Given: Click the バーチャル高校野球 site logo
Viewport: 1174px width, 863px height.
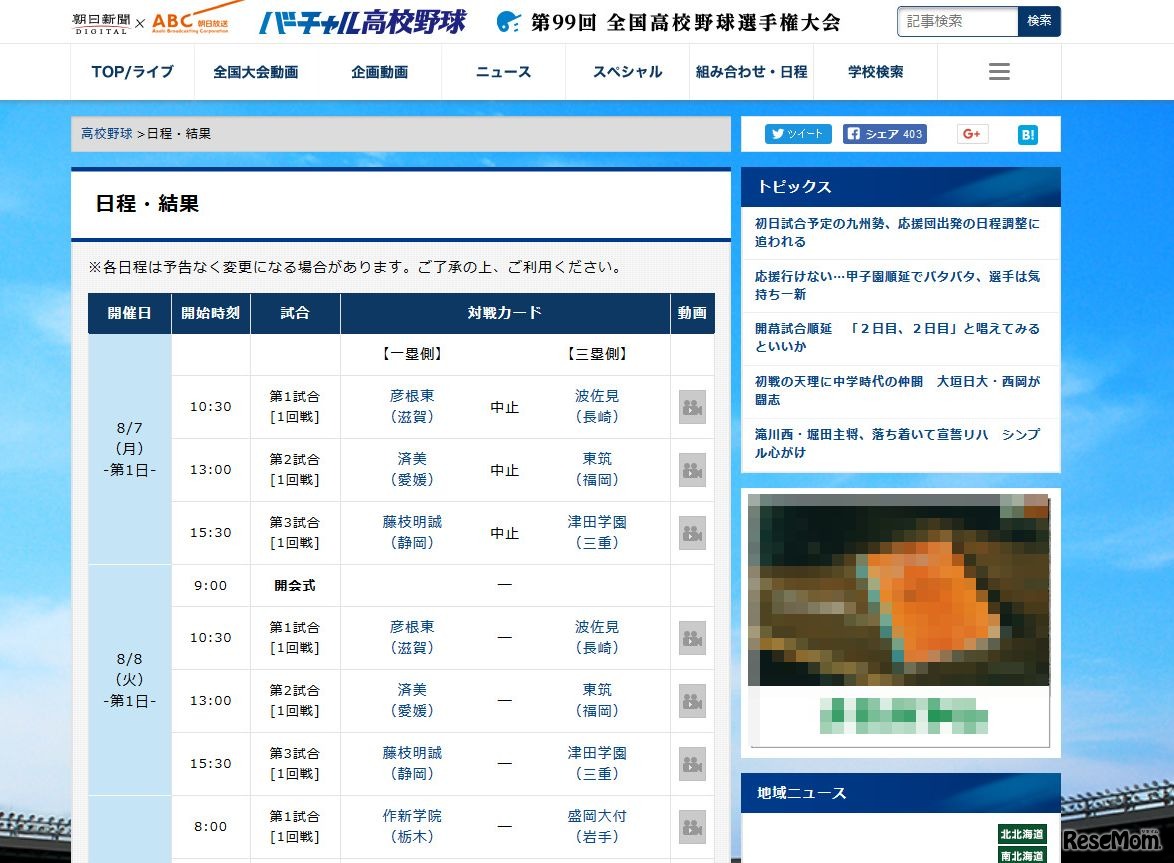Looking at the screenshot, I should point(362,22).
